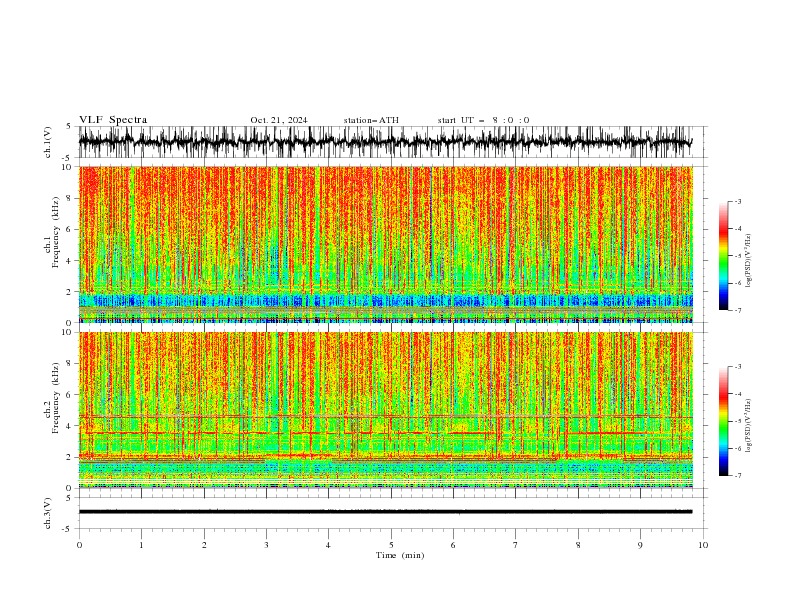Viewport: 792px width, 612px height.
Task: Click the ch.1 spectrogram panel
Action: click(386, 244)
